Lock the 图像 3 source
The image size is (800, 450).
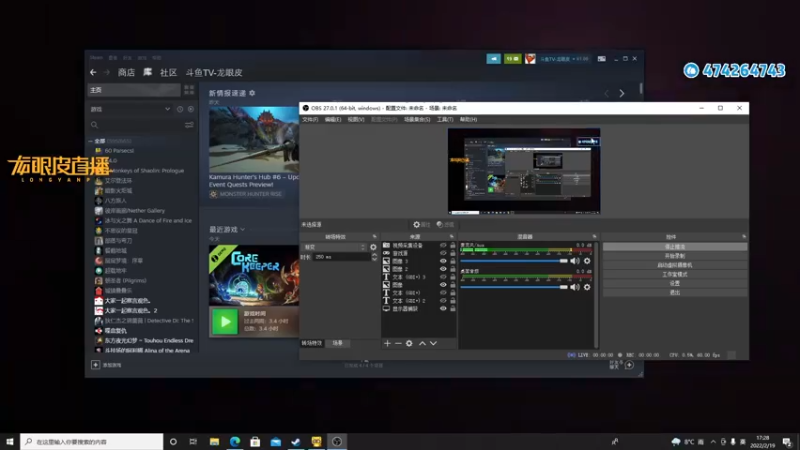tap(453, 261)
